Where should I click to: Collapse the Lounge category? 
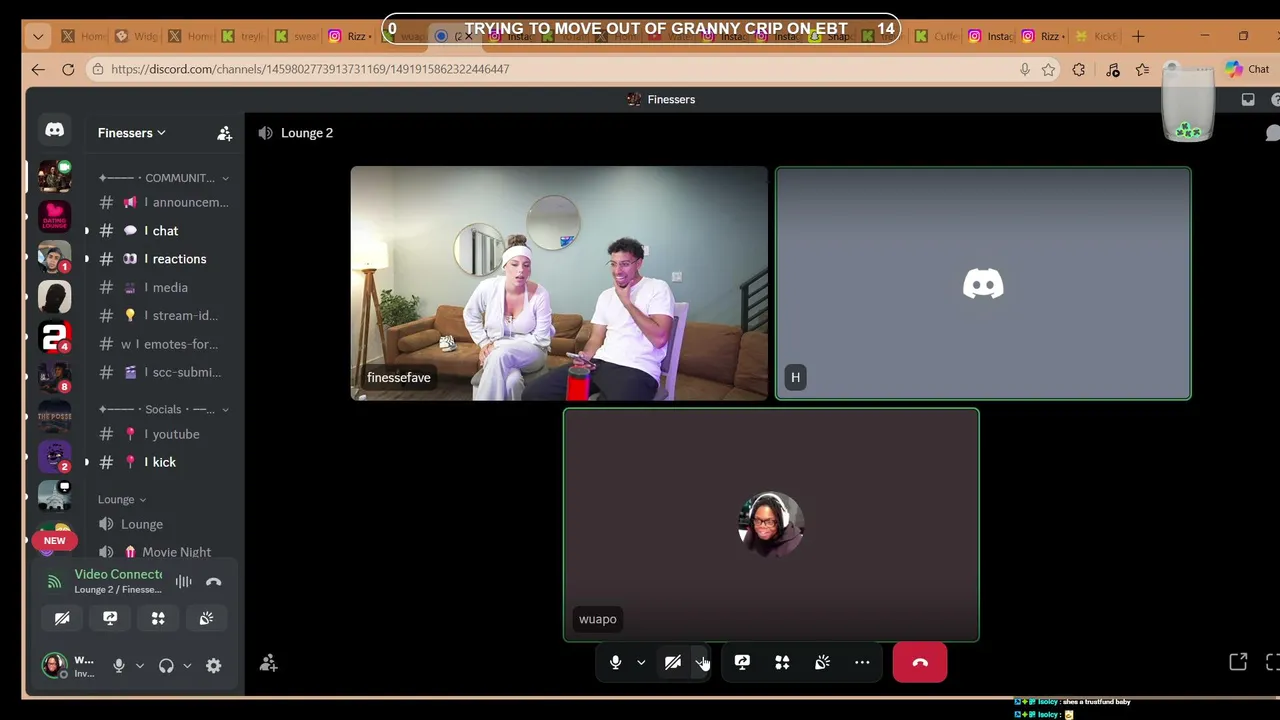tap(122, 499)
